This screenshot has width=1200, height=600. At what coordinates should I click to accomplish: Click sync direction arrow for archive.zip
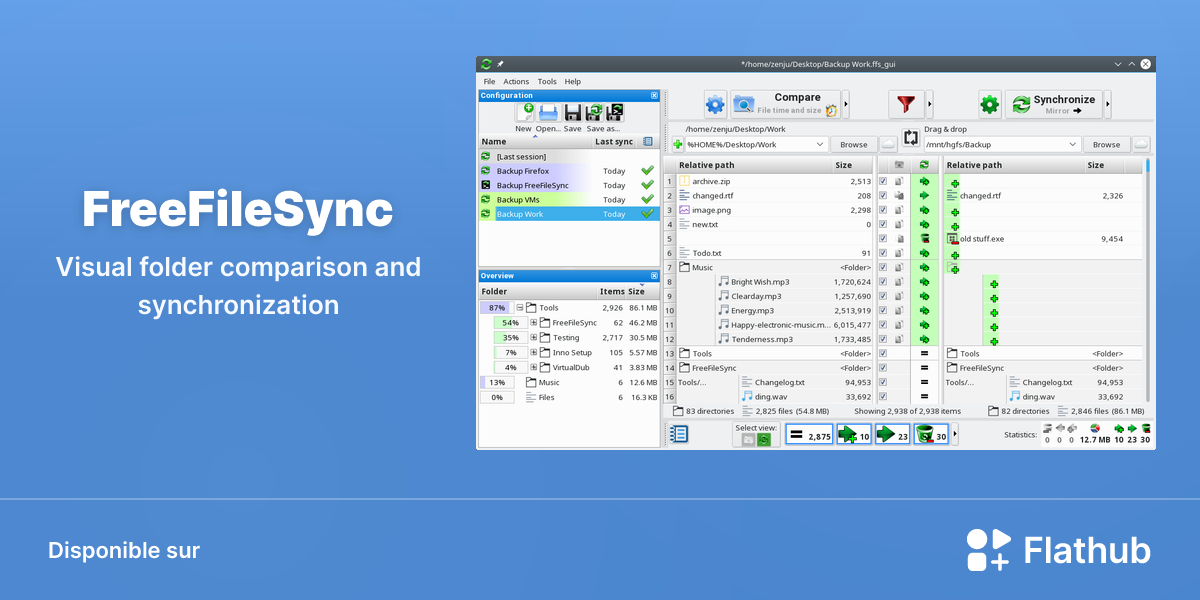click(x=924, y=182)
